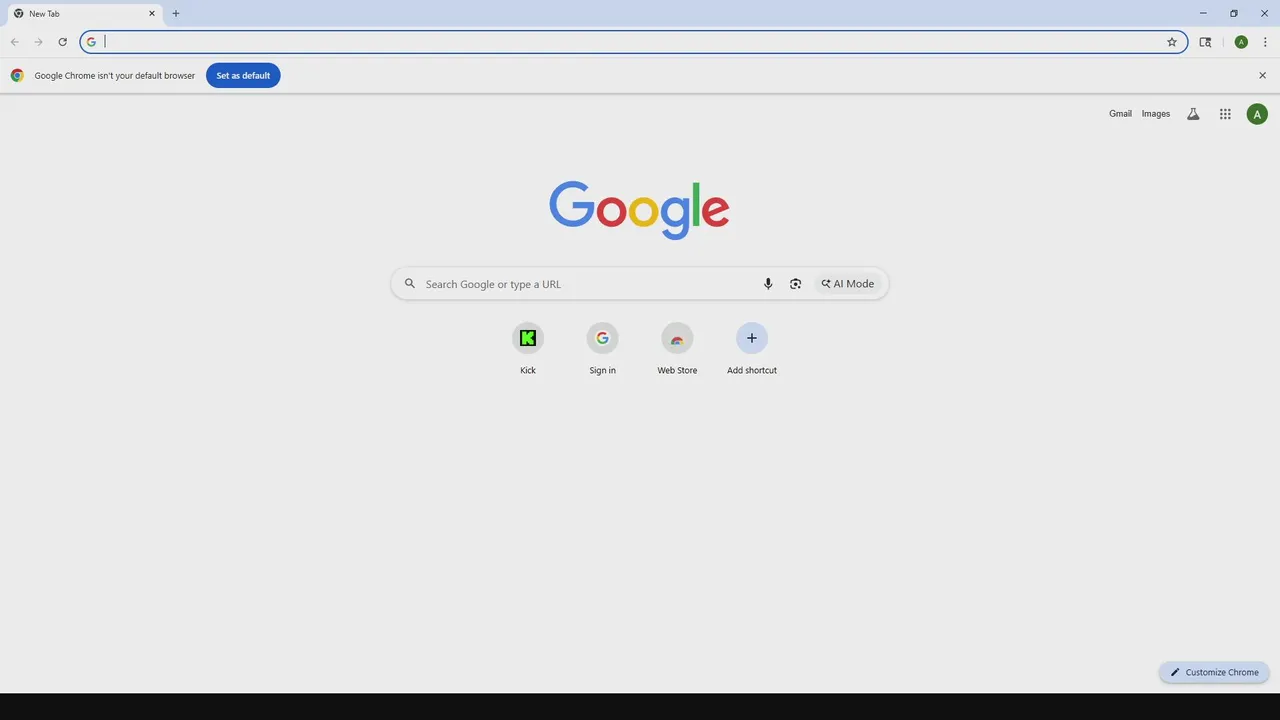Open a new tab with plus button
Screen dimensions: 1280x720
point(176,14)
